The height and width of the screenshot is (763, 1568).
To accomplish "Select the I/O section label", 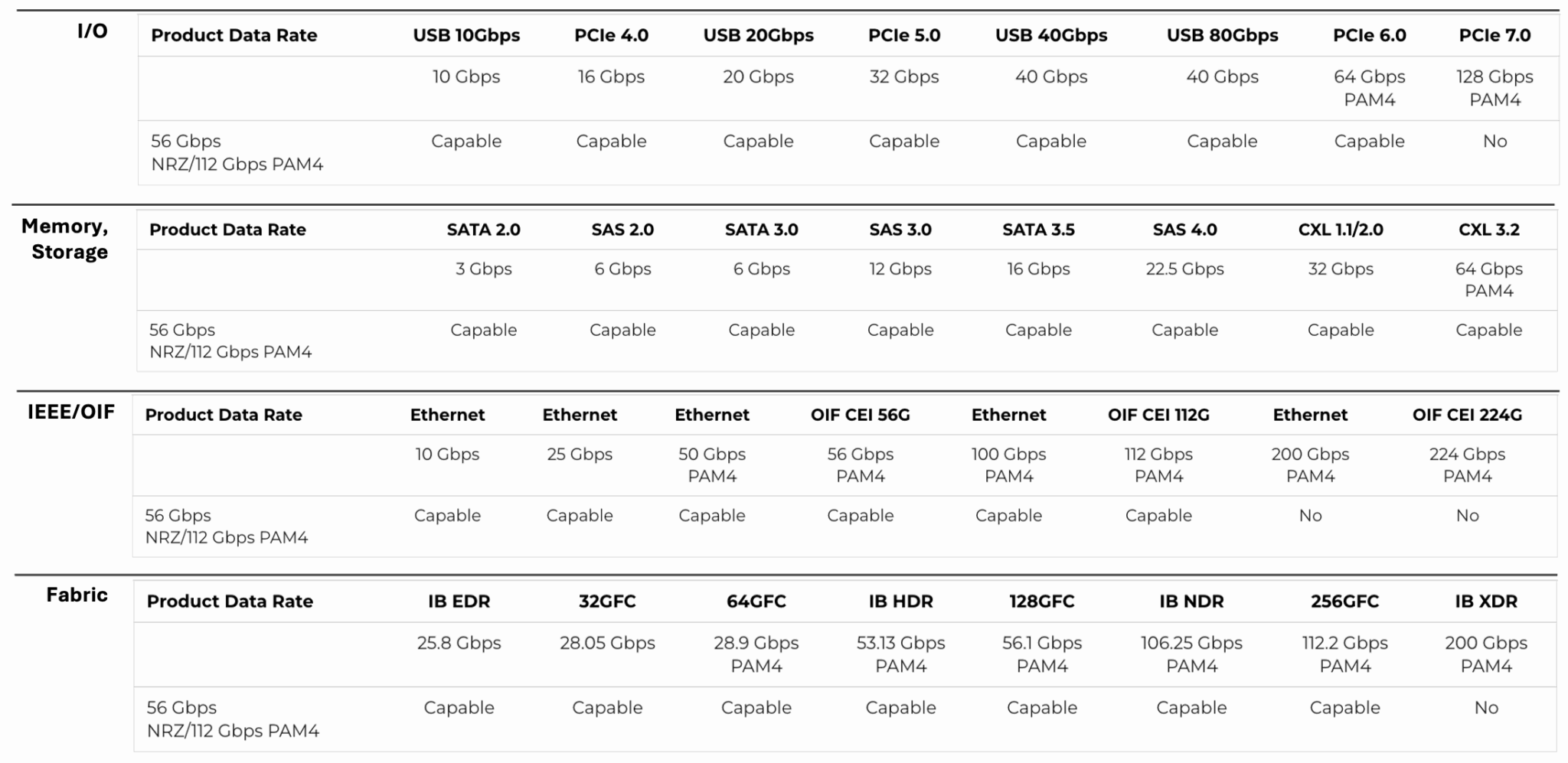I will [x=92, y=31].
